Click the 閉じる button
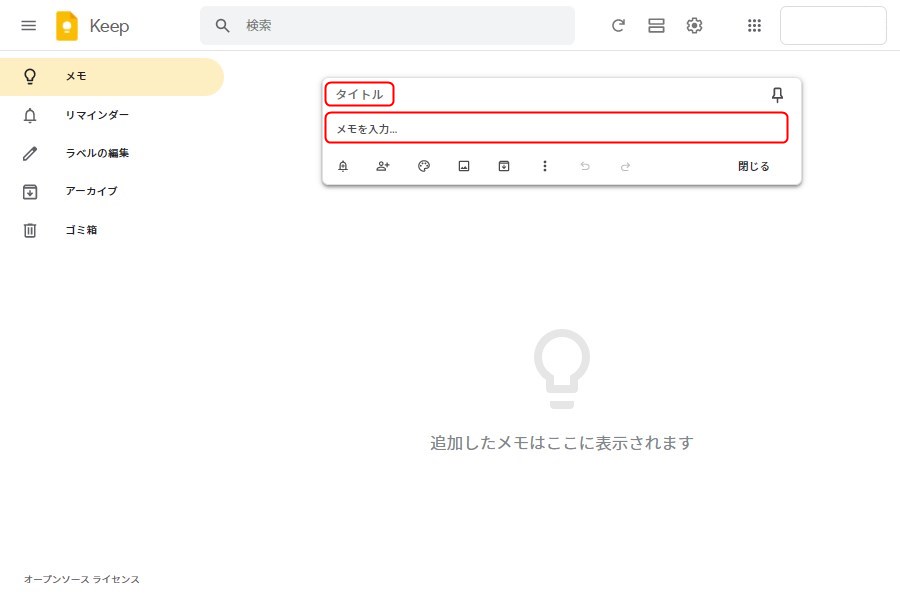Screen dimensions: 900x600 [x=754, y=166]
